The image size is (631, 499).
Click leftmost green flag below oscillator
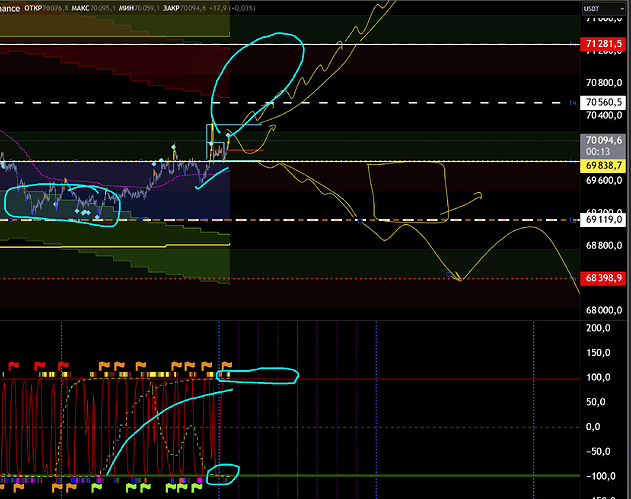click(95, 489)
